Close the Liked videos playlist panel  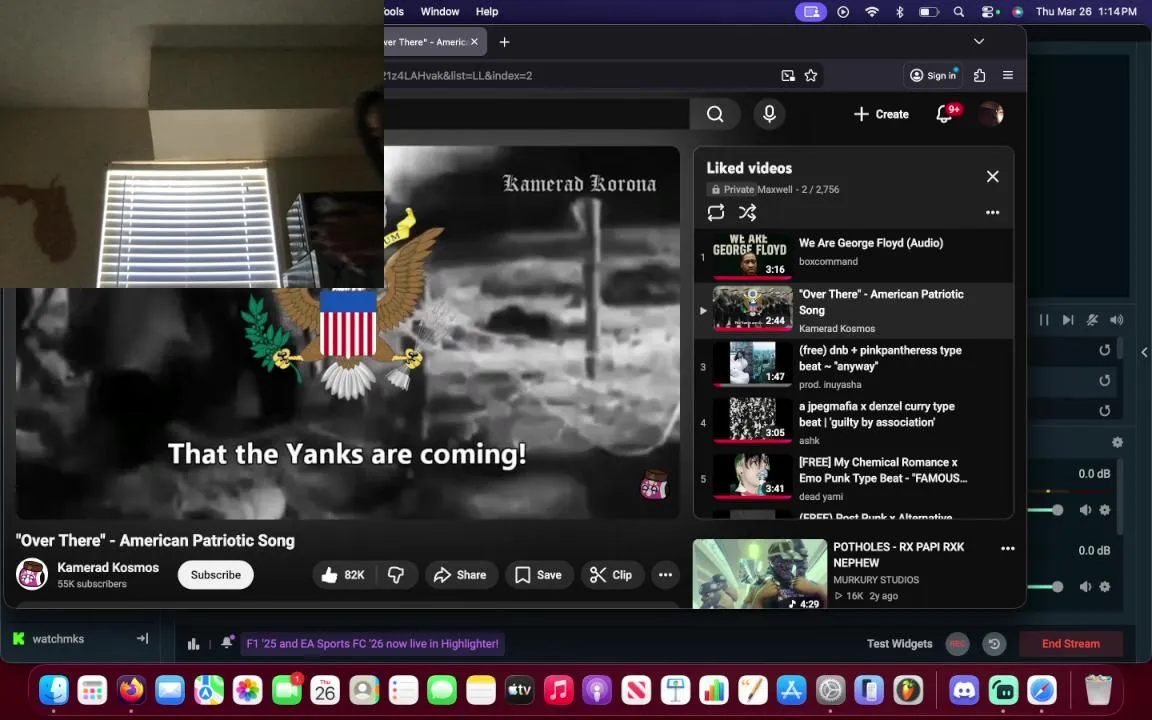click(993, 176)
